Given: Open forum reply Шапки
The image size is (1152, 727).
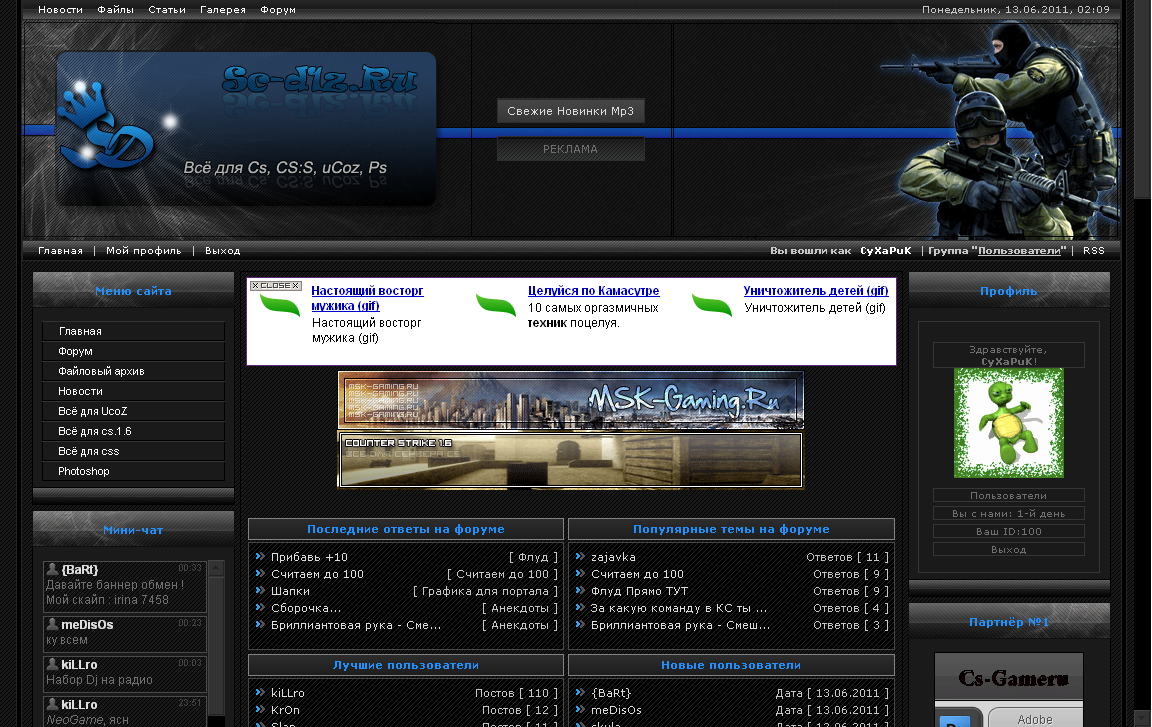Looking at the screenshot, I should 290,590.
